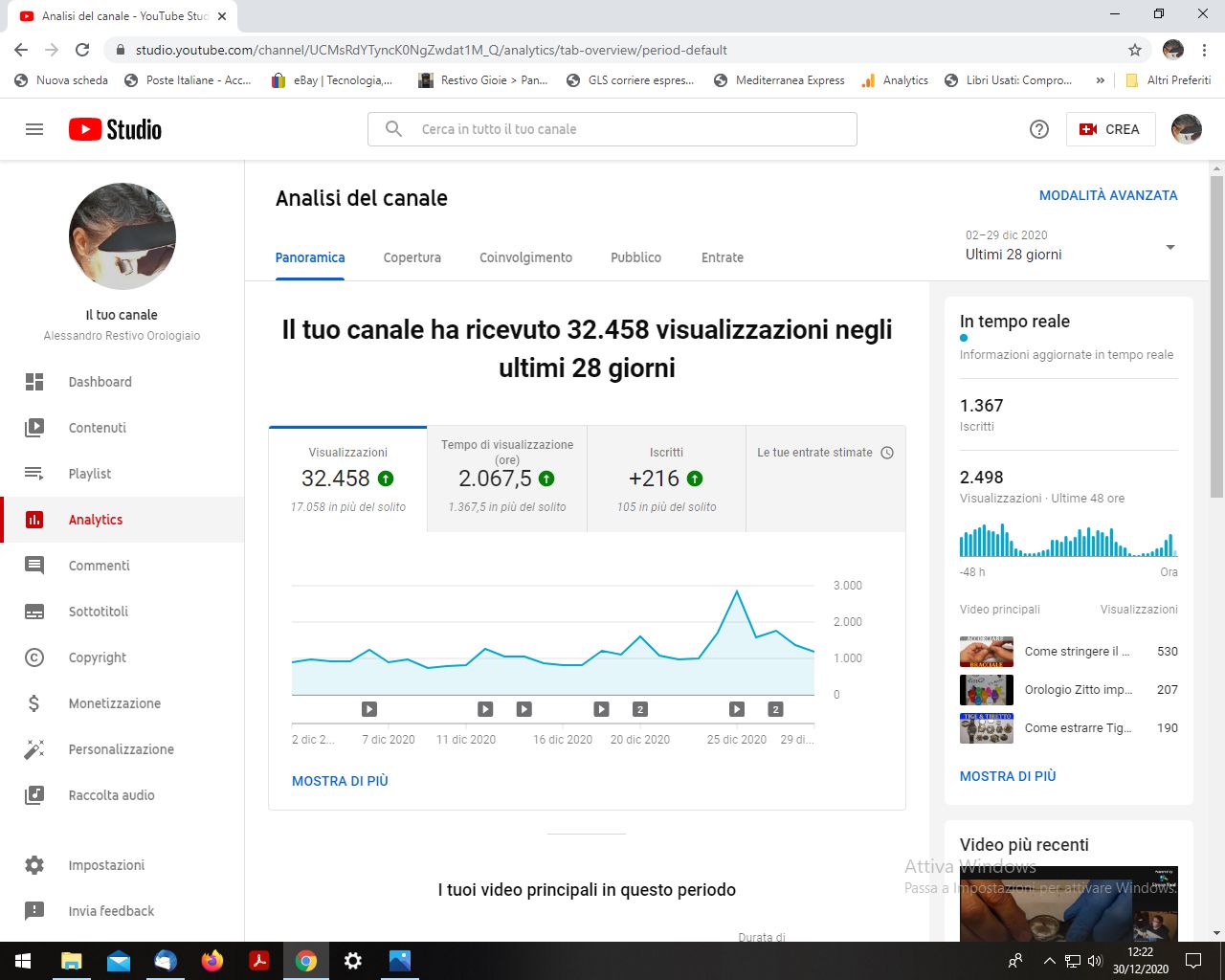
Task: Click the Video più recenti thumbnail
Action: pos(1069,903)
